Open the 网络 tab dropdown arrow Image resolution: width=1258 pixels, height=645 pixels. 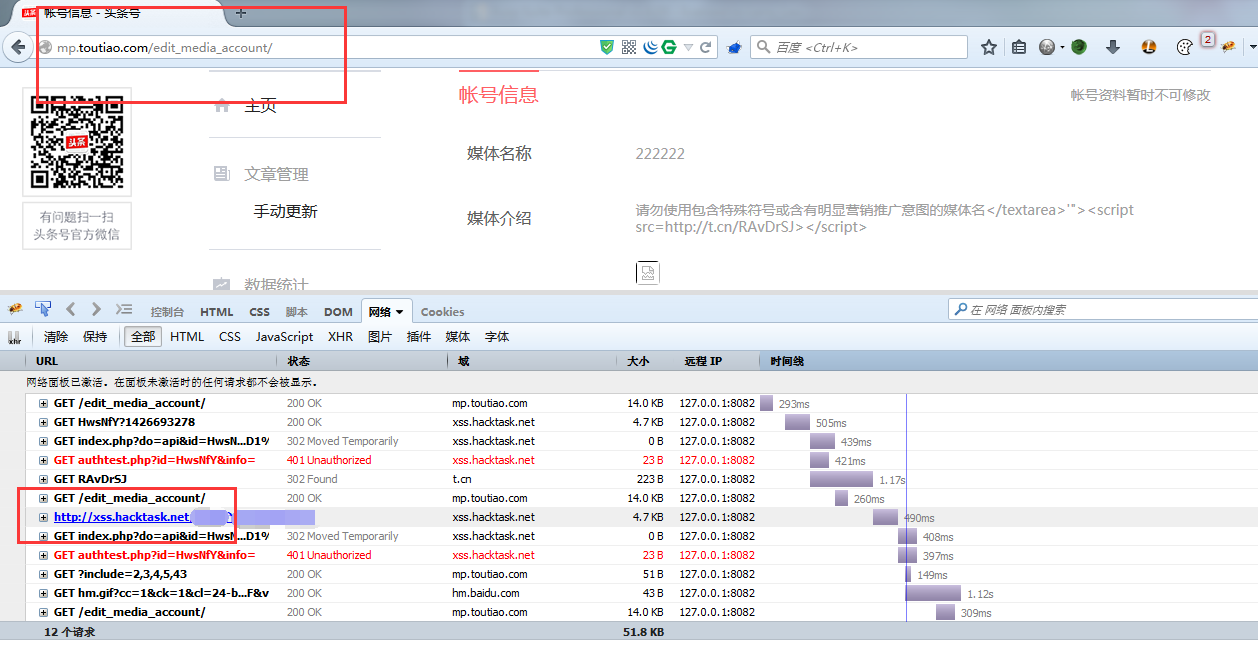pyautogui.click(x=400, y=313)
